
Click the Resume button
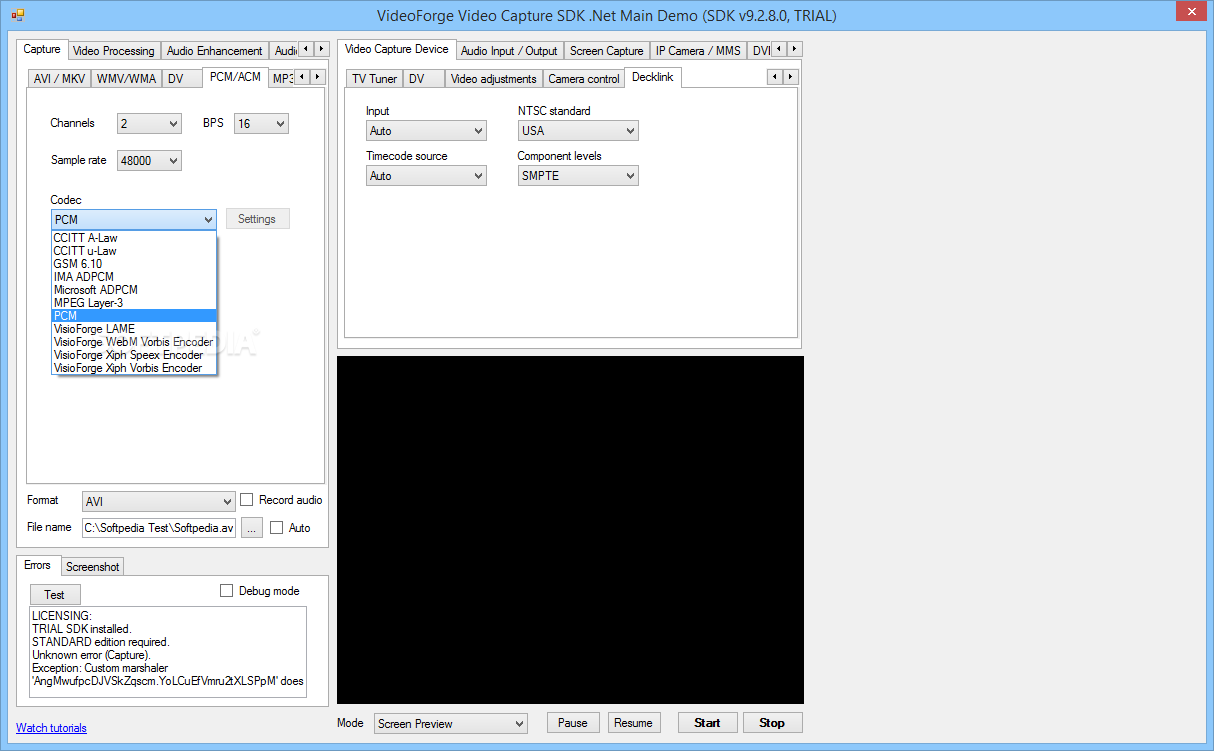pos(633,723)
